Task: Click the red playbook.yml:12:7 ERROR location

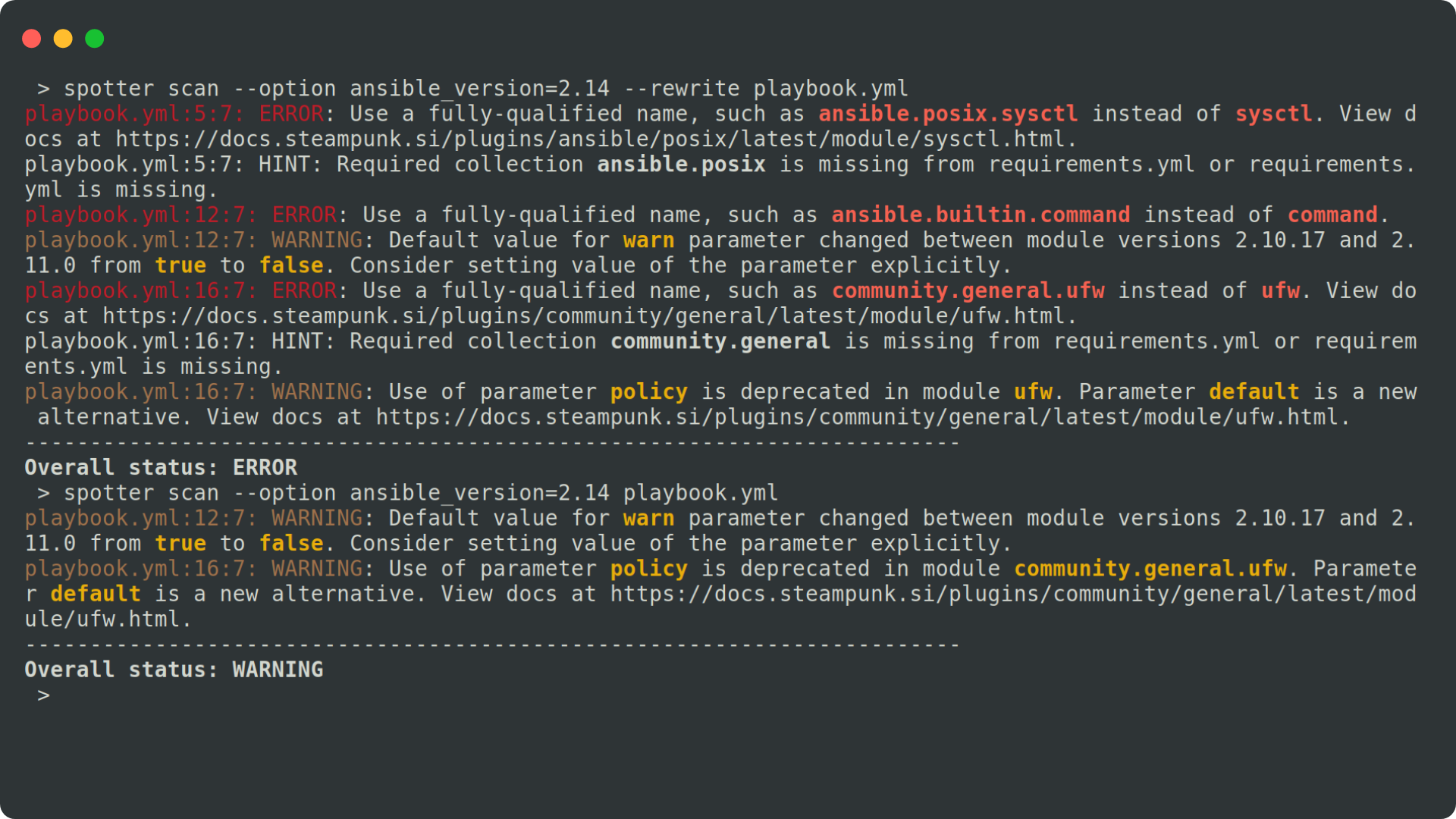Action: 140,215
